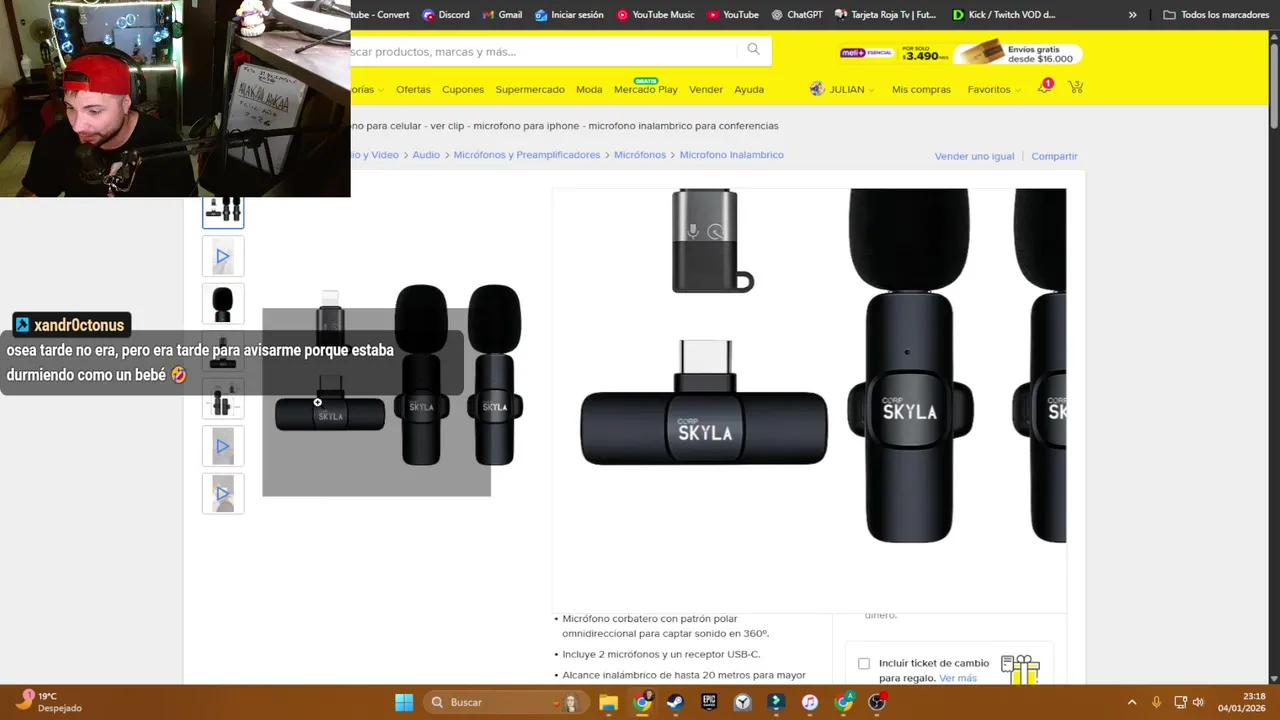Image resolution: width=1280 pixels, height=720 pixels.
Task: Open the Micrófonos breadcrumb
Action: click(x=640, y=155)
